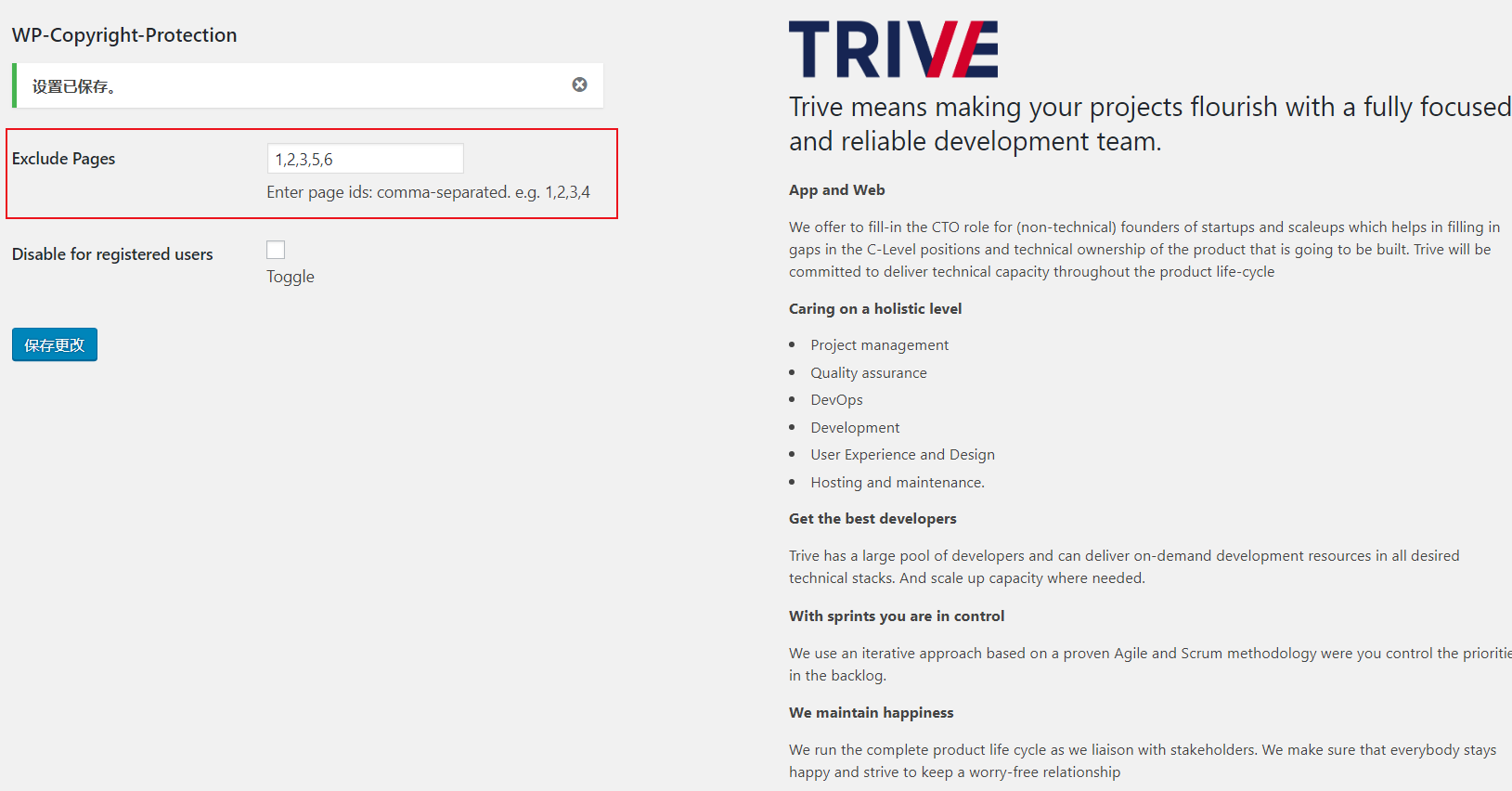Click the Project management list item
Screen dimensions: 1512x791
click(x=880, y=345)
